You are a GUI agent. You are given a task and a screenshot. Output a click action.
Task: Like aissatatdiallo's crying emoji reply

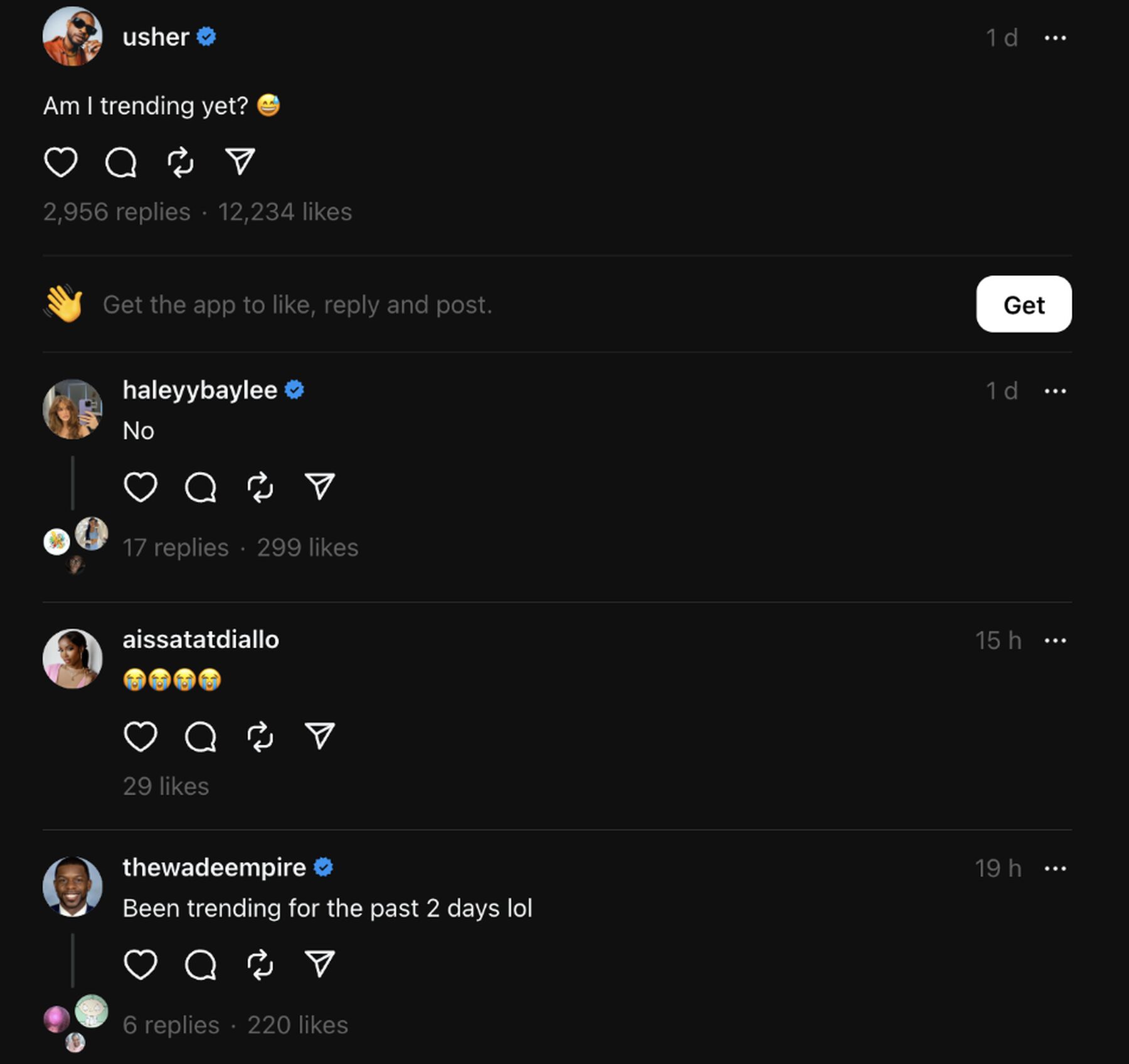click(x=140, y=736)
